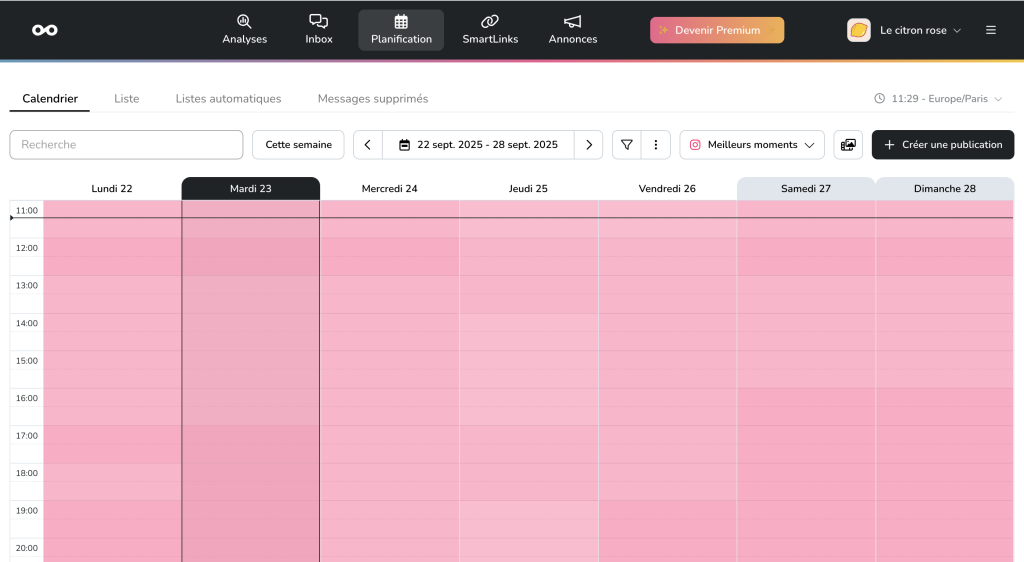Expand the Meilleurs moments dropdown

pyautogui.click(x=752, y=145)
